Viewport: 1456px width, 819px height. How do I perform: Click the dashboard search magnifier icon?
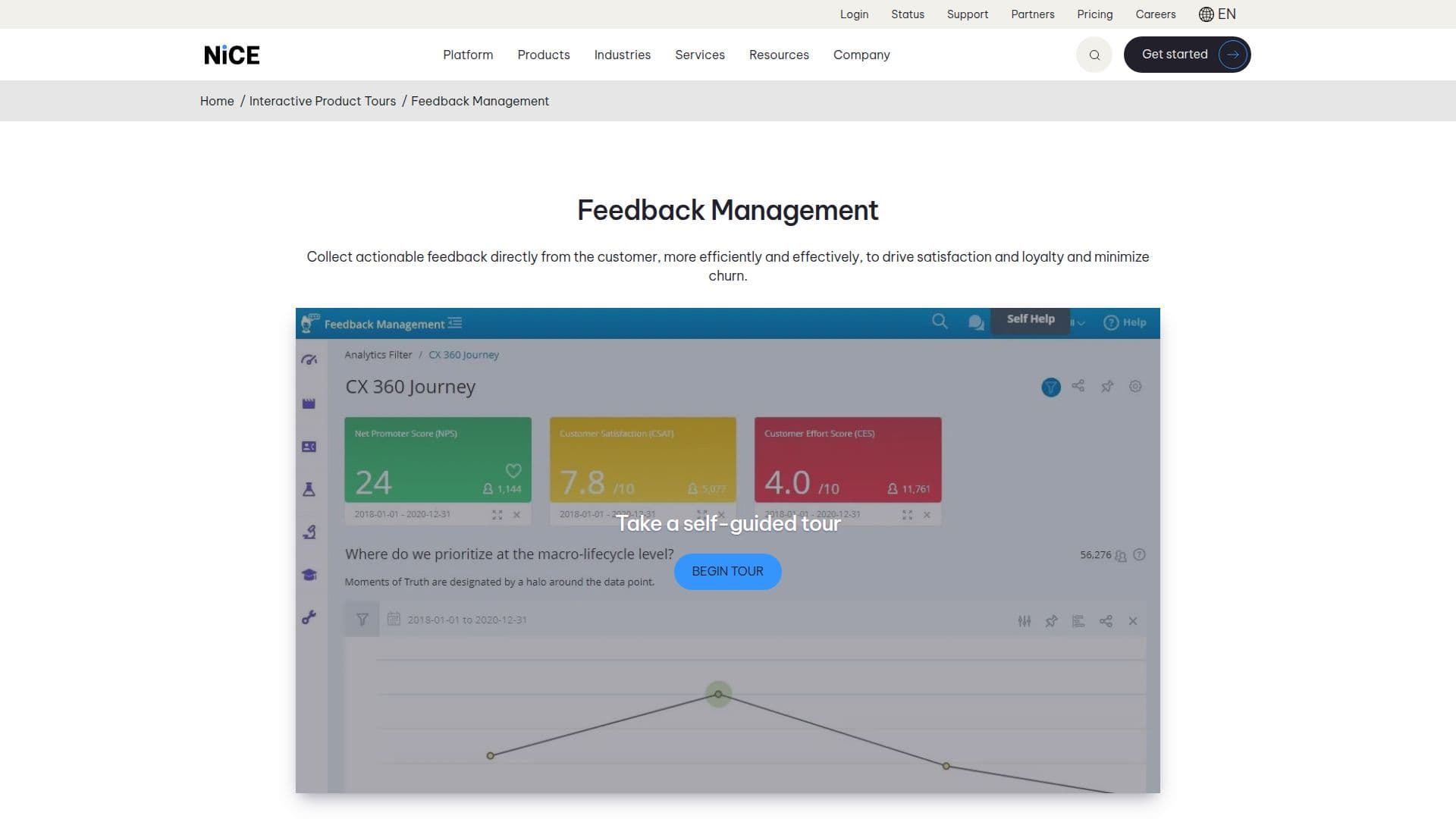click(x=940, y=322)
